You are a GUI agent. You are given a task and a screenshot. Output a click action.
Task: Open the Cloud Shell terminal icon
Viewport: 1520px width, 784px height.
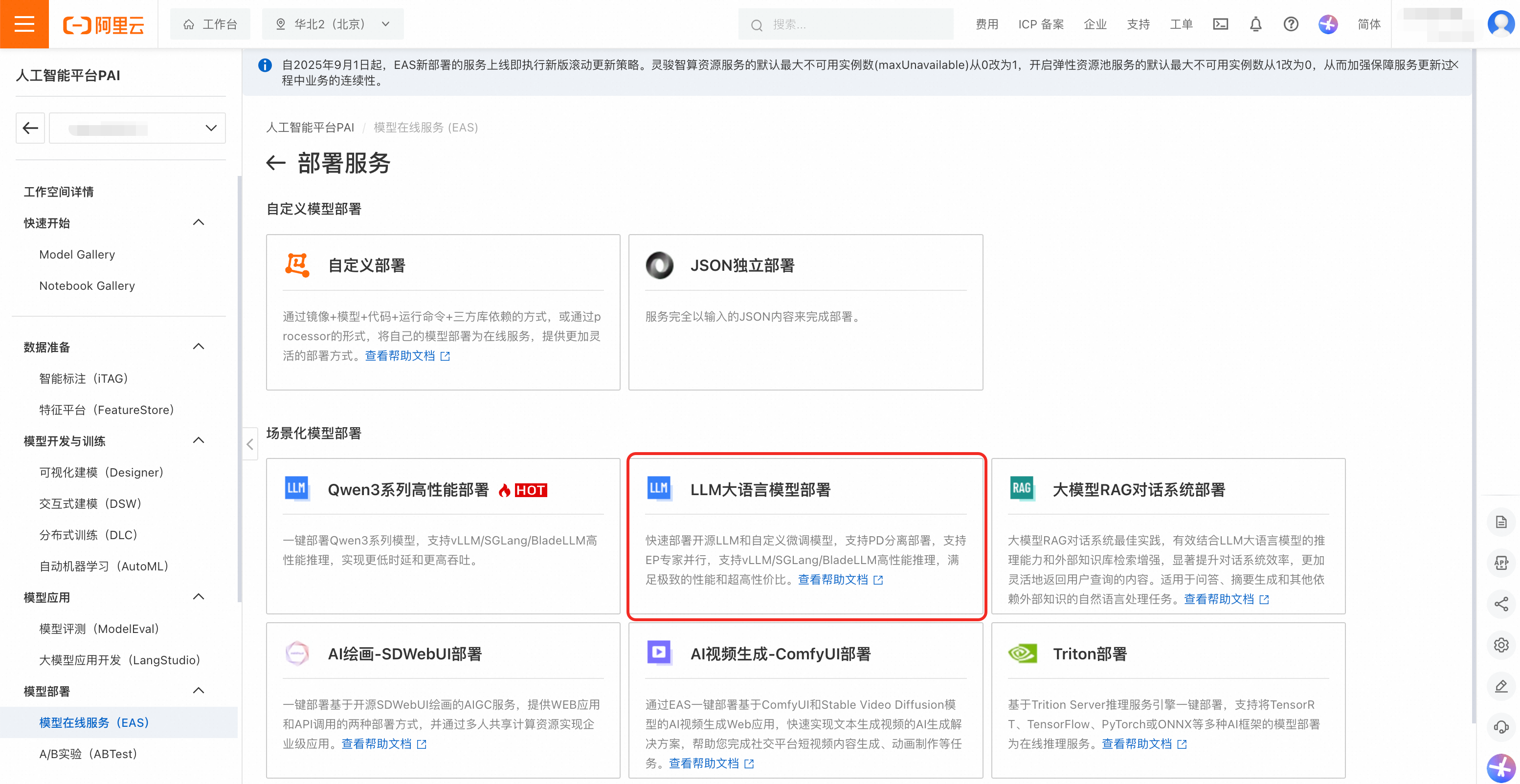pos(1220,24)
